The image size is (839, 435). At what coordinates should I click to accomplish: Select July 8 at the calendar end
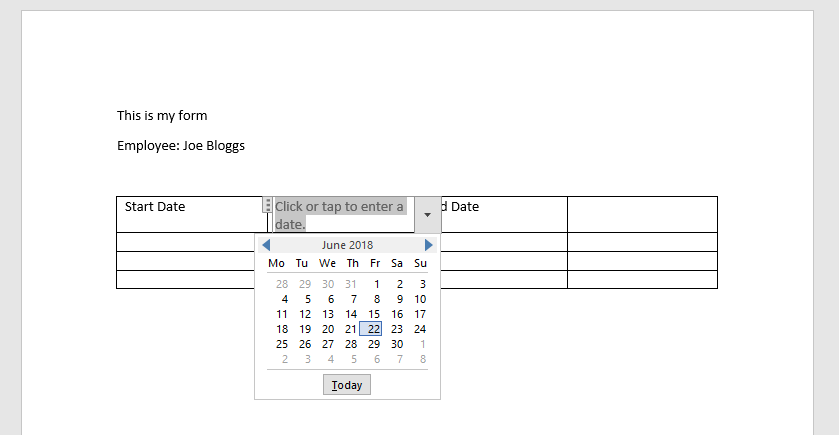coord(423,359)
